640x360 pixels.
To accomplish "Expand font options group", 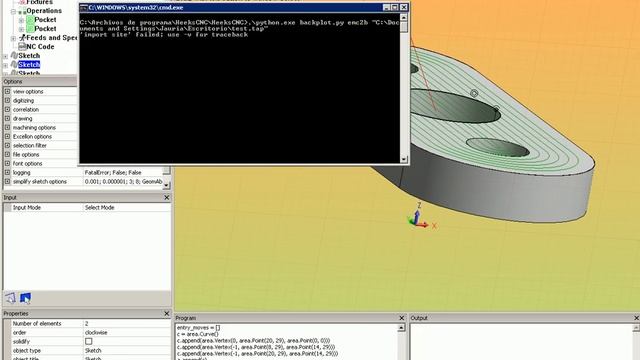I will tap(7, 163).
